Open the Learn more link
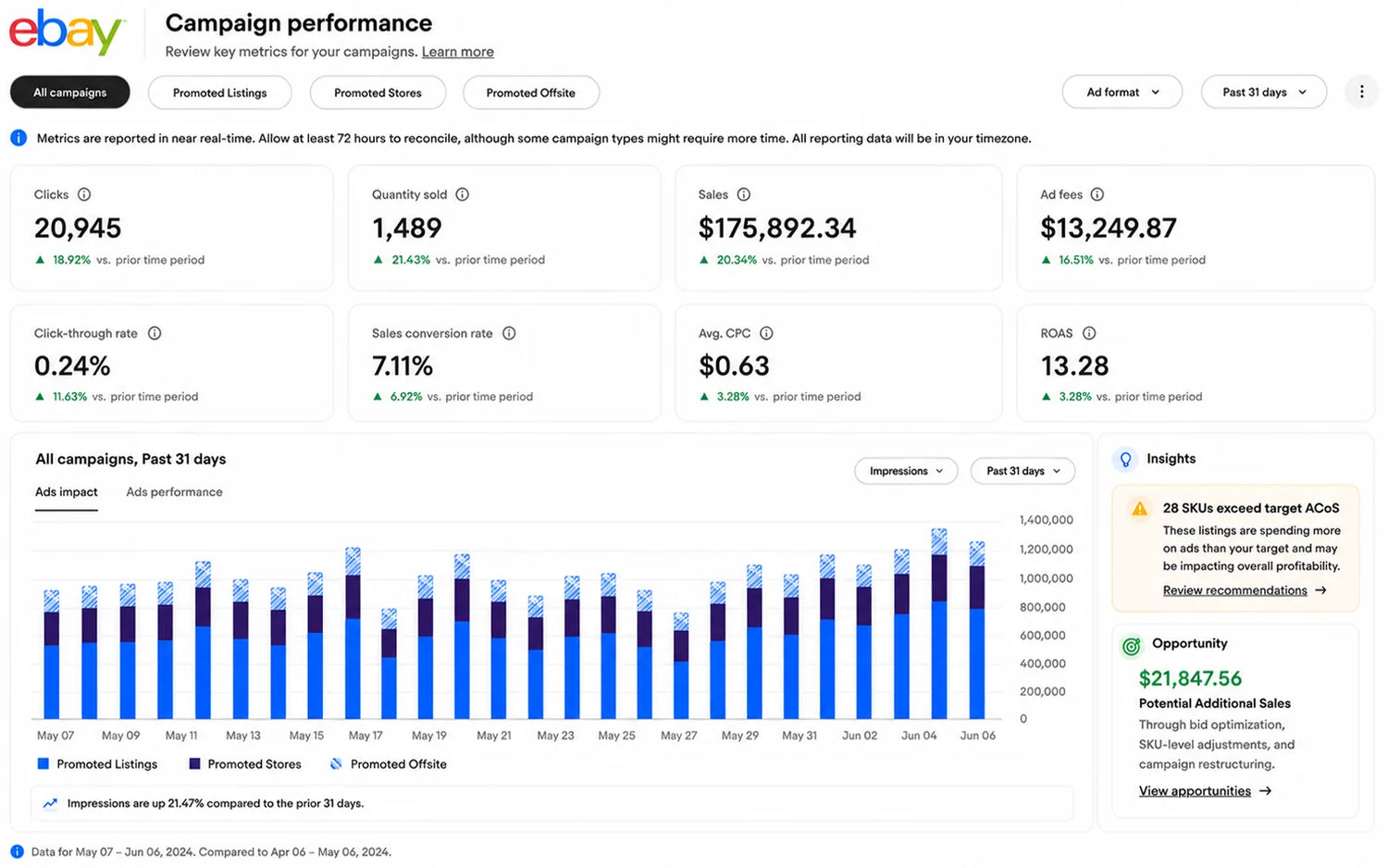The image size is (1388, 868). point(458,52)
